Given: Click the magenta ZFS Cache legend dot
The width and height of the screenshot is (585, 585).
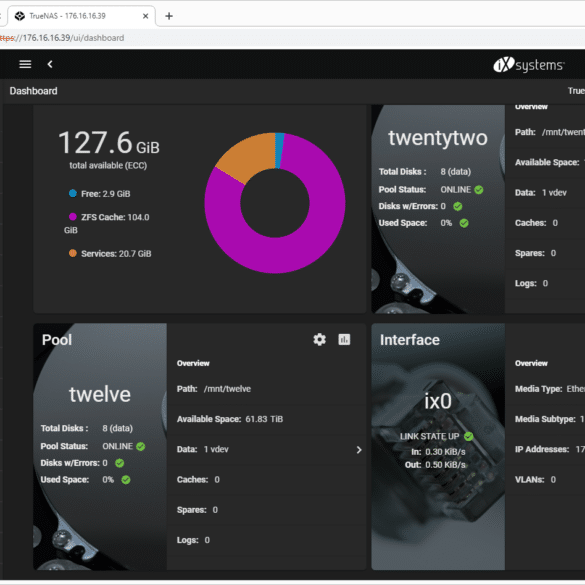Looking at the screenshot, I should click(x=73, y=217).
